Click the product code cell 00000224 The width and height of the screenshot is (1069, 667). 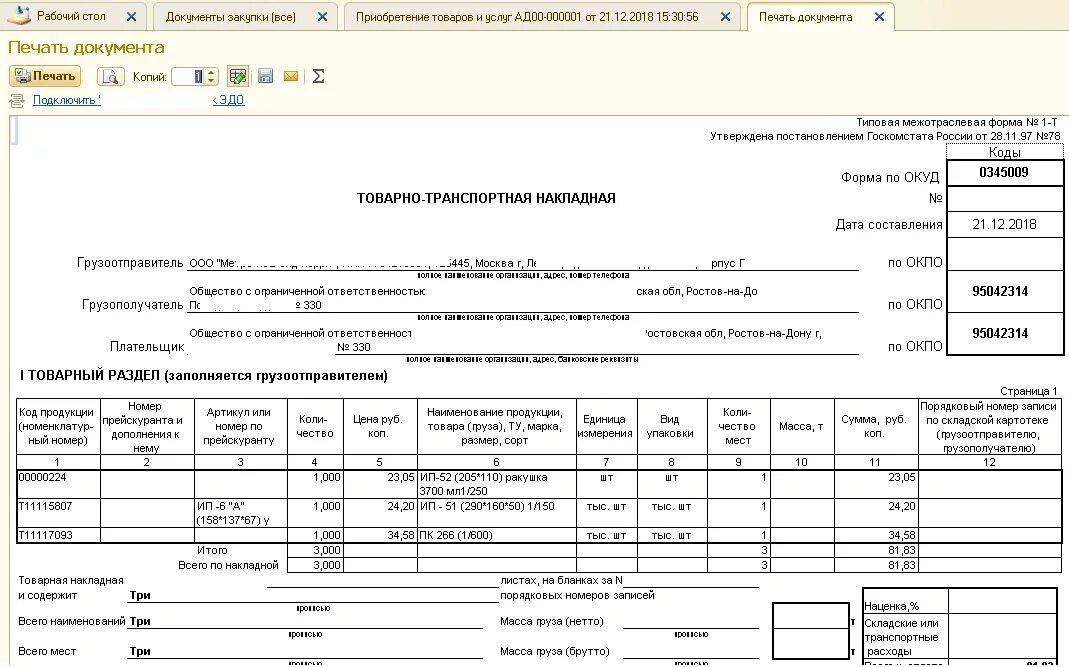click(59, 484)
